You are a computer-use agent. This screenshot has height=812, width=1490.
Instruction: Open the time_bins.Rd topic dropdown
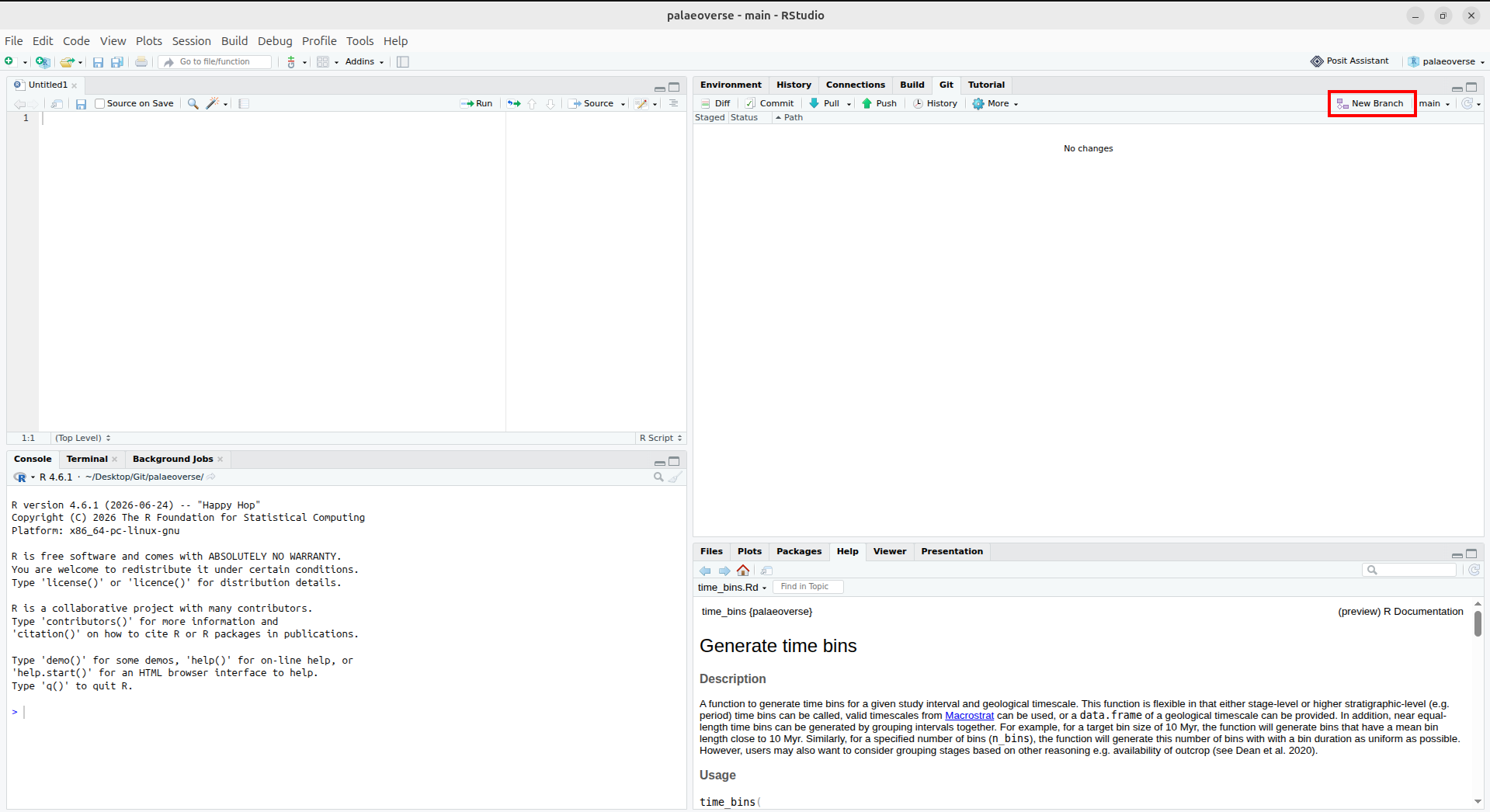[x=732, y=588]
